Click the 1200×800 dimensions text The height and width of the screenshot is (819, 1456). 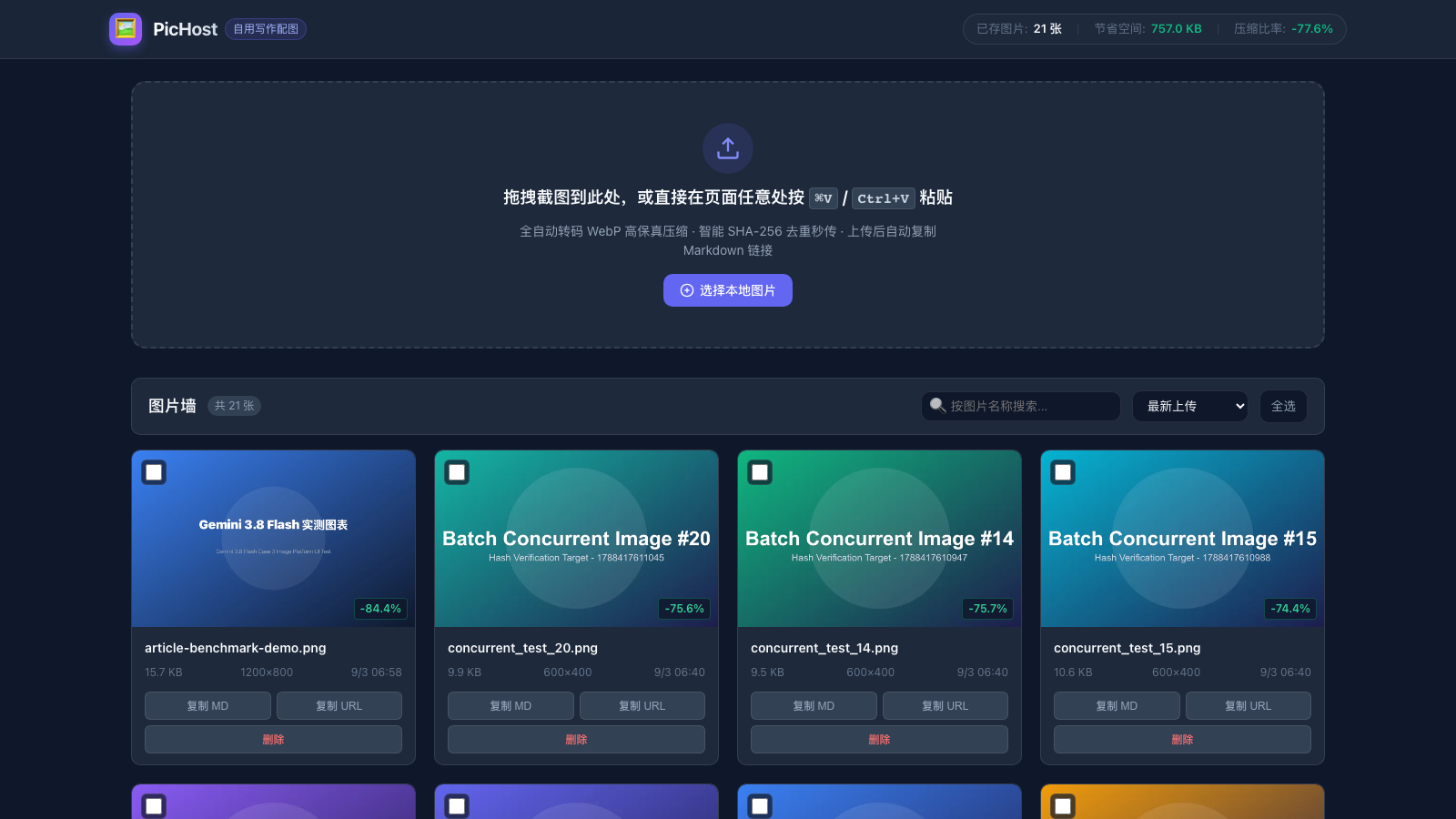click(267, 672)
